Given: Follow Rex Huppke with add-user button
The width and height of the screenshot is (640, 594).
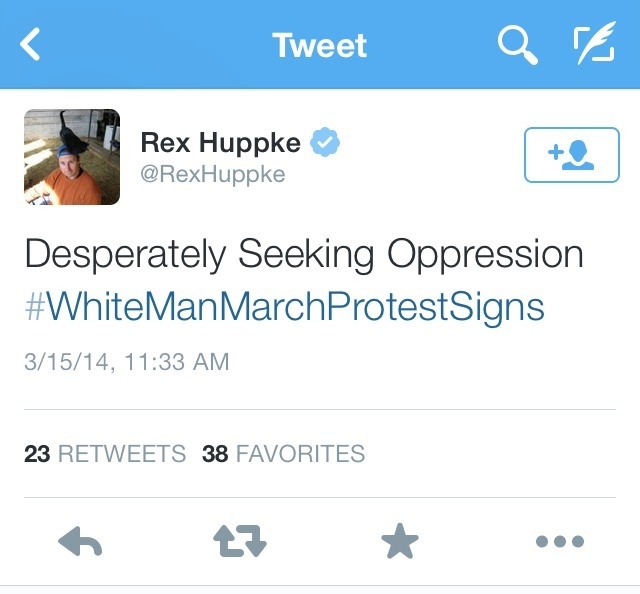Looking at the screenshot, I should tap(571, 156).
